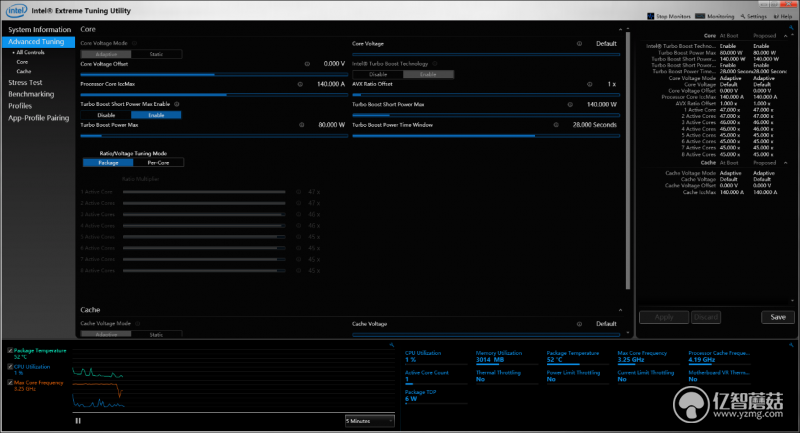Image resolution: width=800 pixels, height=433 pixels.
Task: Click info icon for Intel Turbo Boost Technology
Action: [x=435, y=64]
